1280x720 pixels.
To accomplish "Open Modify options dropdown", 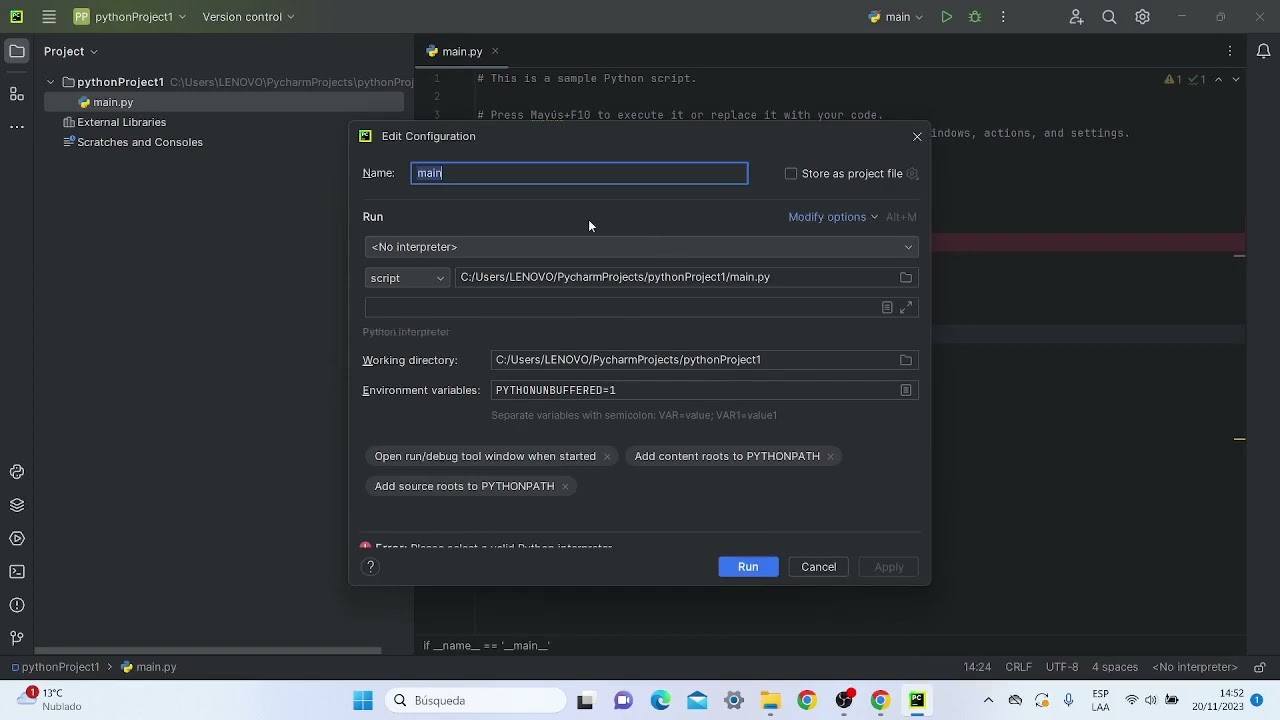I will pyautogui.click(x=833, y=217).
